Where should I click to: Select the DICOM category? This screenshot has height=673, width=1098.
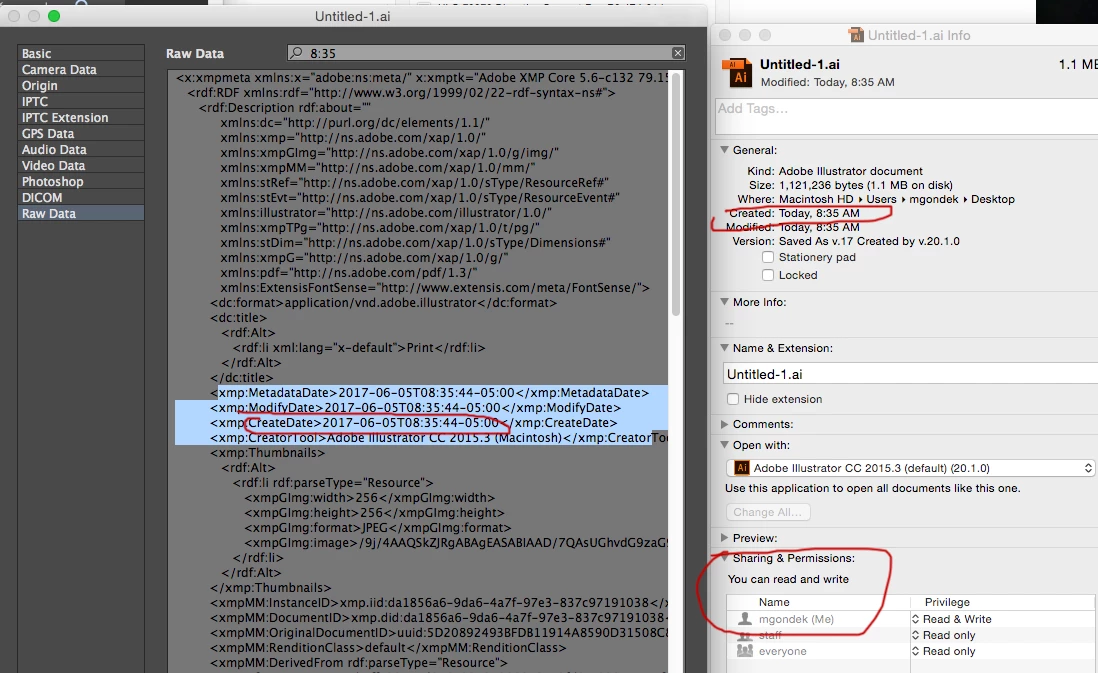81,197
